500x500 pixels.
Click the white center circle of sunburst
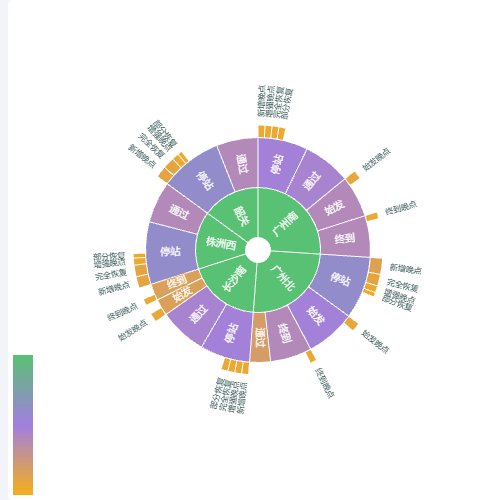258,250
